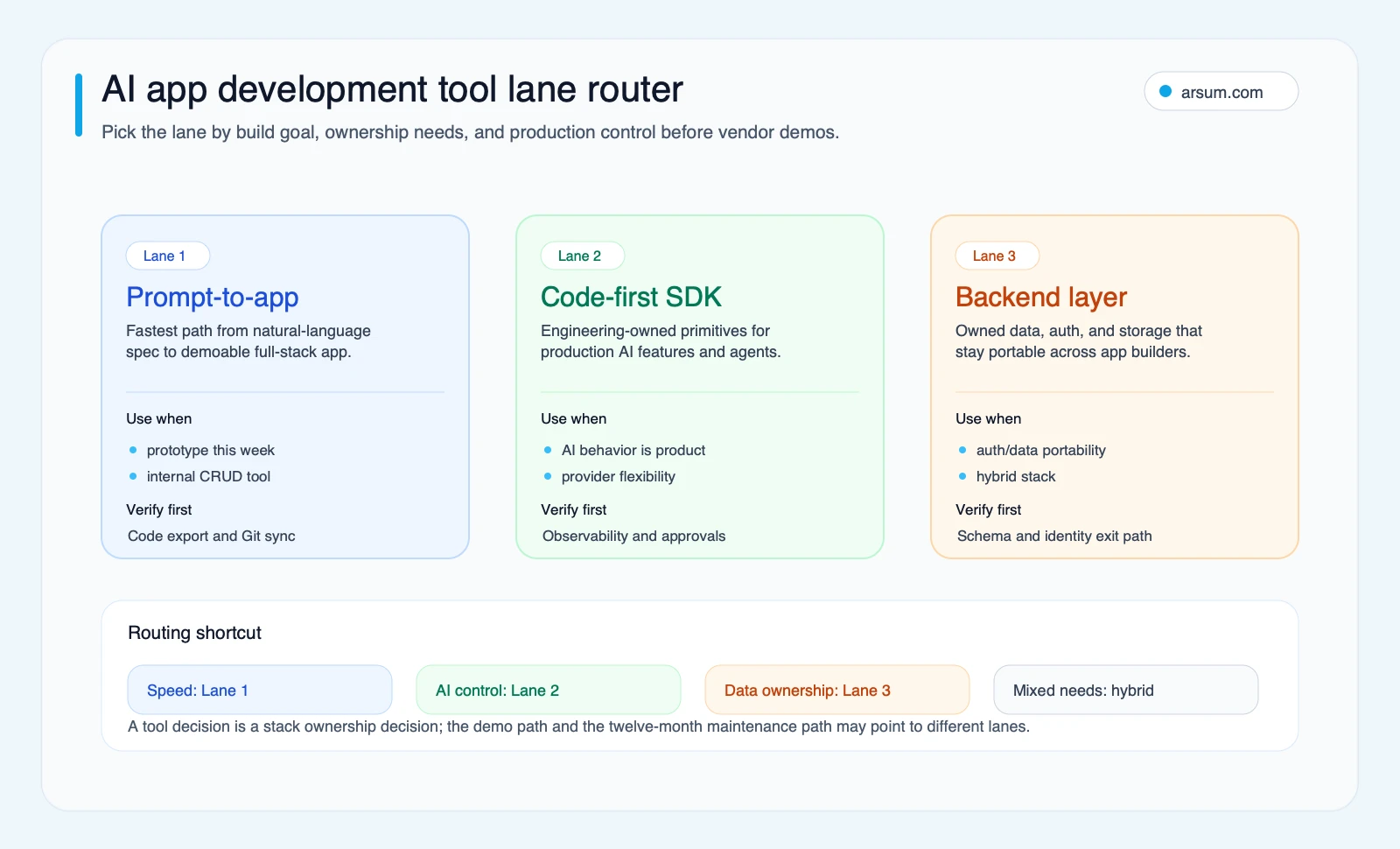Click 'Use when' label in Prompt-to-app card
This screenshot has height=849, width=1400.
point(159,418)
